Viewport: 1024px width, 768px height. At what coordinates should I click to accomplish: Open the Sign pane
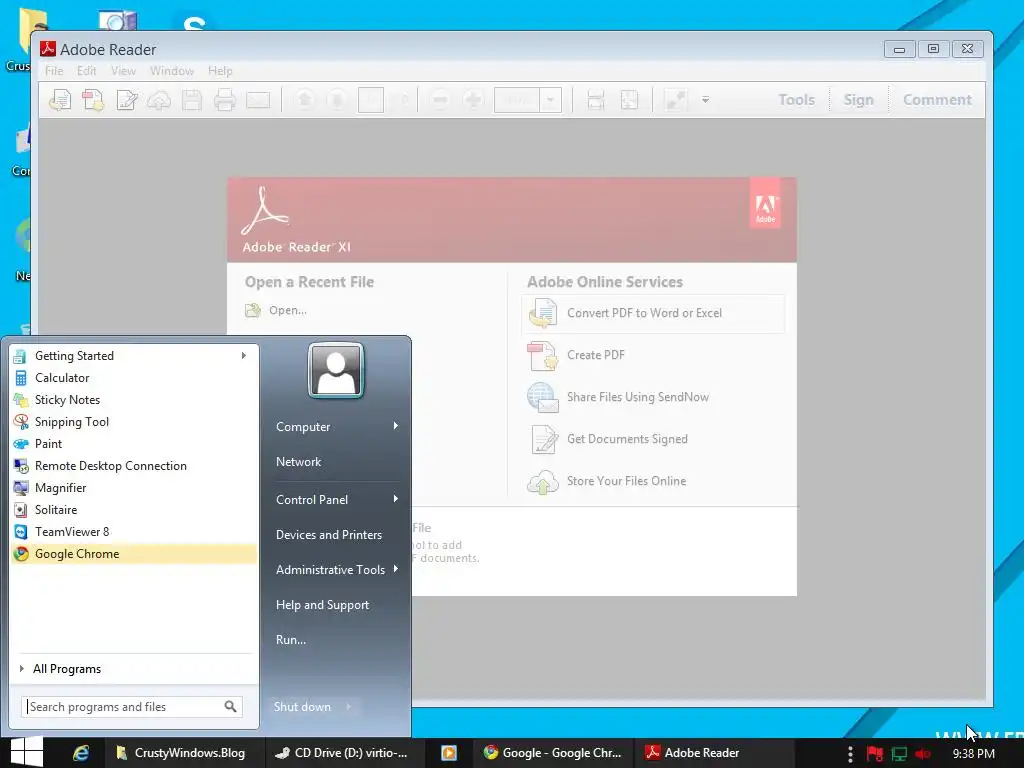[x=858, y=100]
